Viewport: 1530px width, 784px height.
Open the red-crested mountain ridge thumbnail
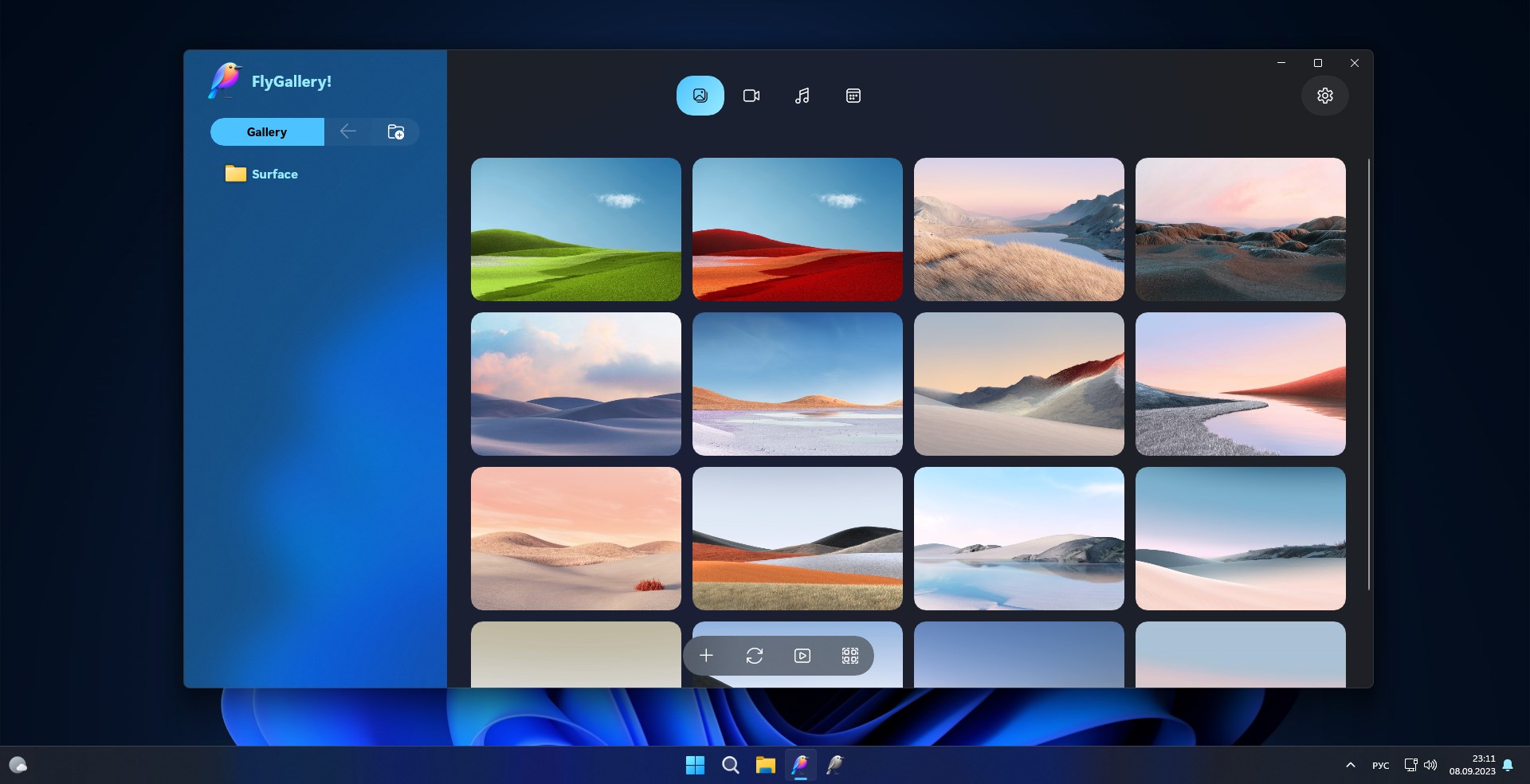point(1019,384)
